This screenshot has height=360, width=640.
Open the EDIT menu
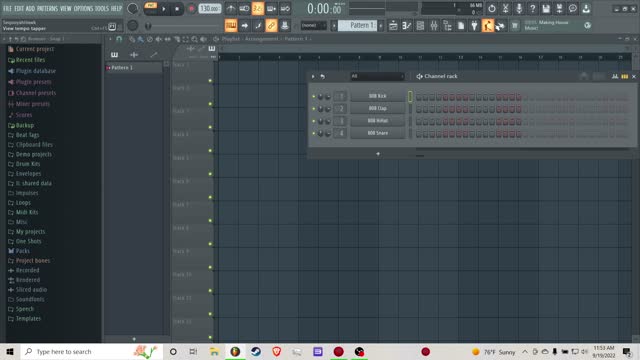[19, 8]
